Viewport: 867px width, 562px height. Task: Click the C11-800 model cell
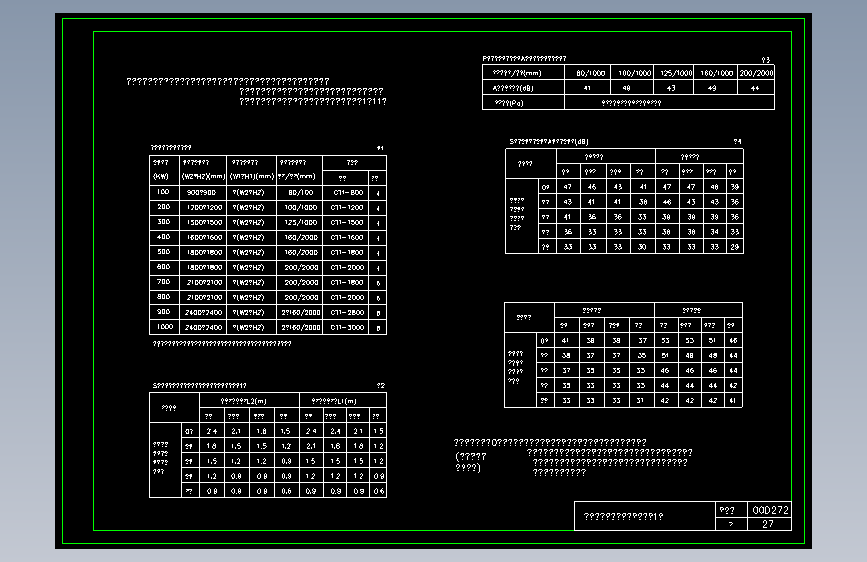(348, 192)
